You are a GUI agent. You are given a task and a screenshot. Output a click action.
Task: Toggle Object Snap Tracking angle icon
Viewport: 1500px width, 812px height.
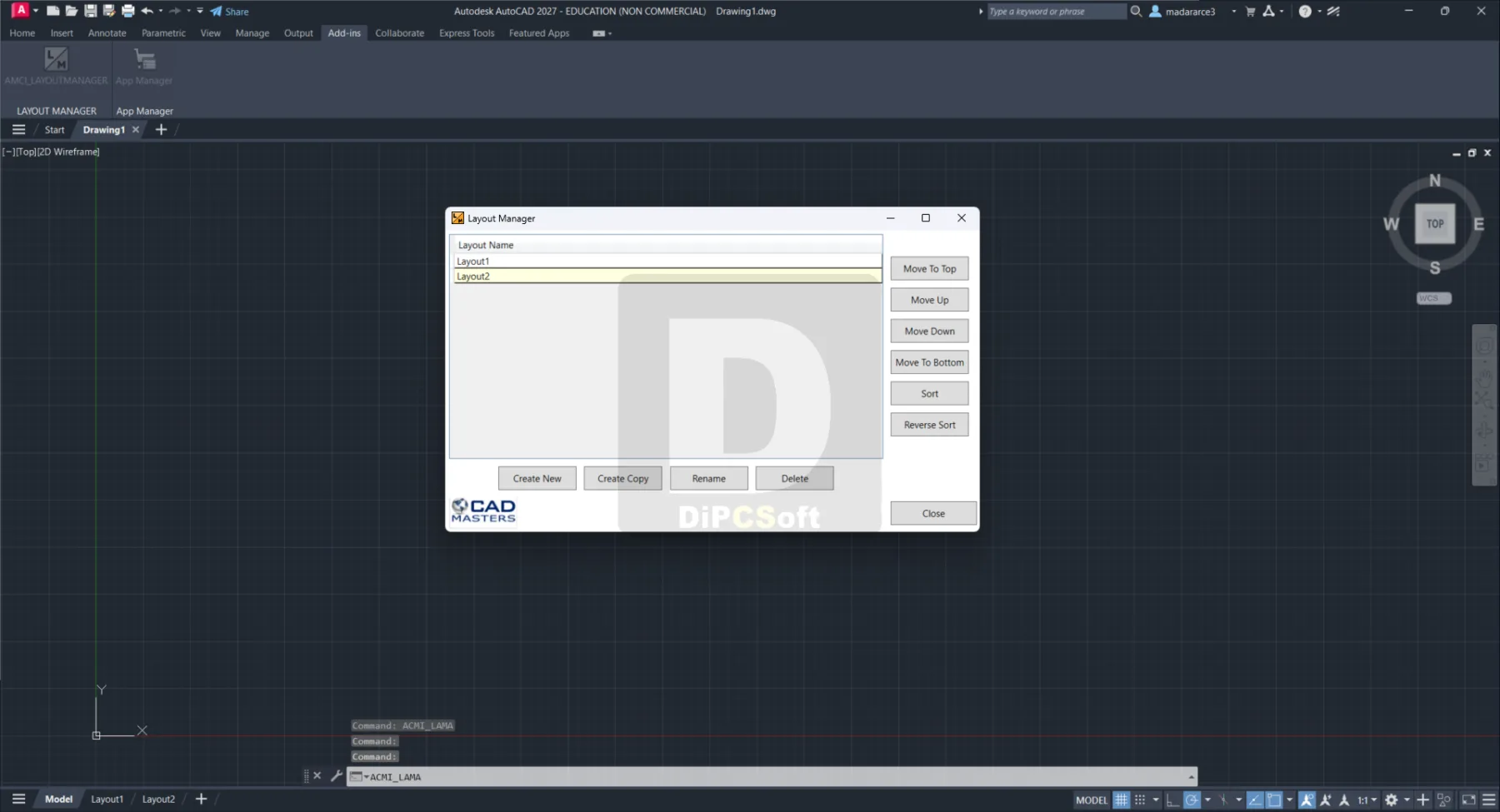pos(1254,800)
